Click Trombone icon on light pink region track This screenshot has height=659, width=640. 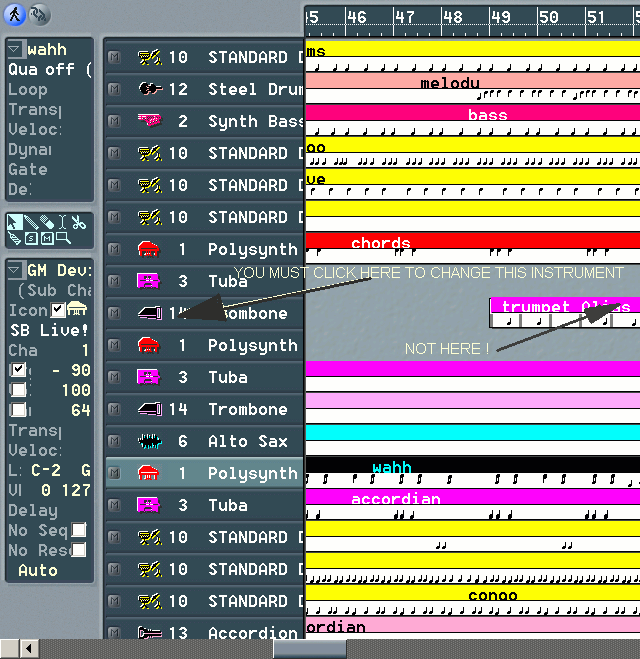[150, 409]
